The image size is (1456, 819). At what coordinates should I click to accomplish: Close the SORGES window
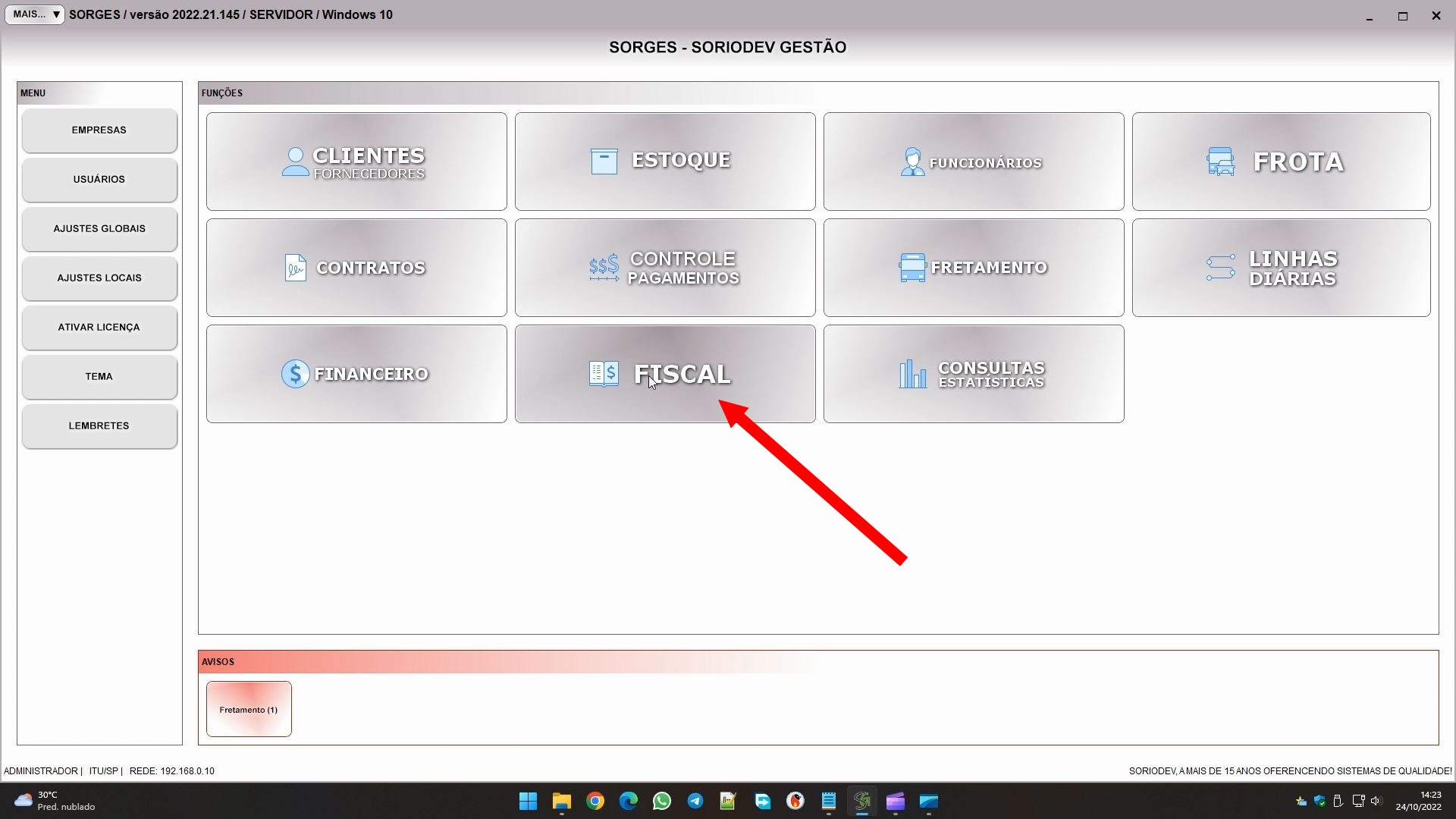tap(1436, 16)
